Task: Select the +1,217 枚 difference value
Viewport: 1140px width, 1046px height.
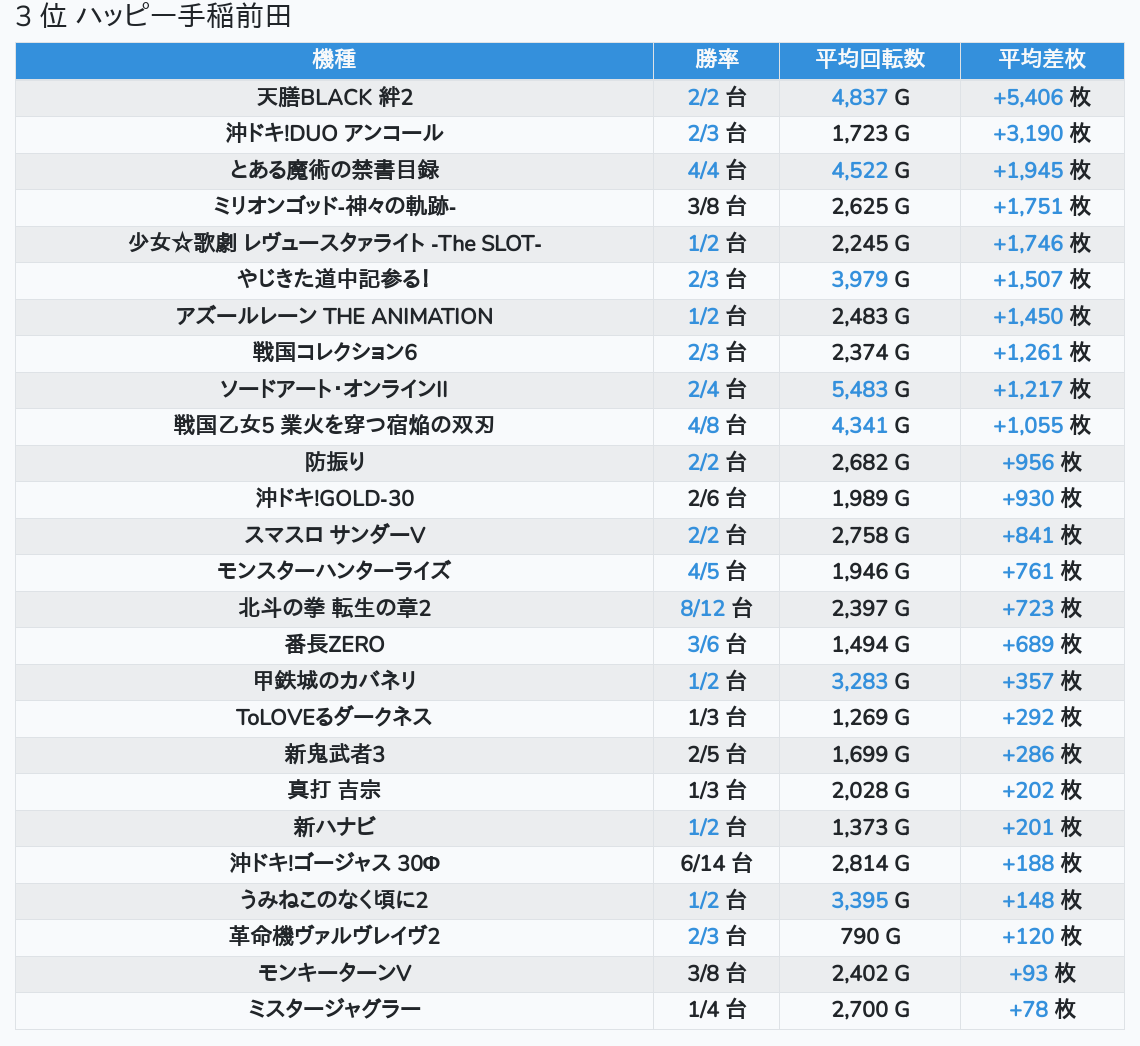Action: point(1042,389)
